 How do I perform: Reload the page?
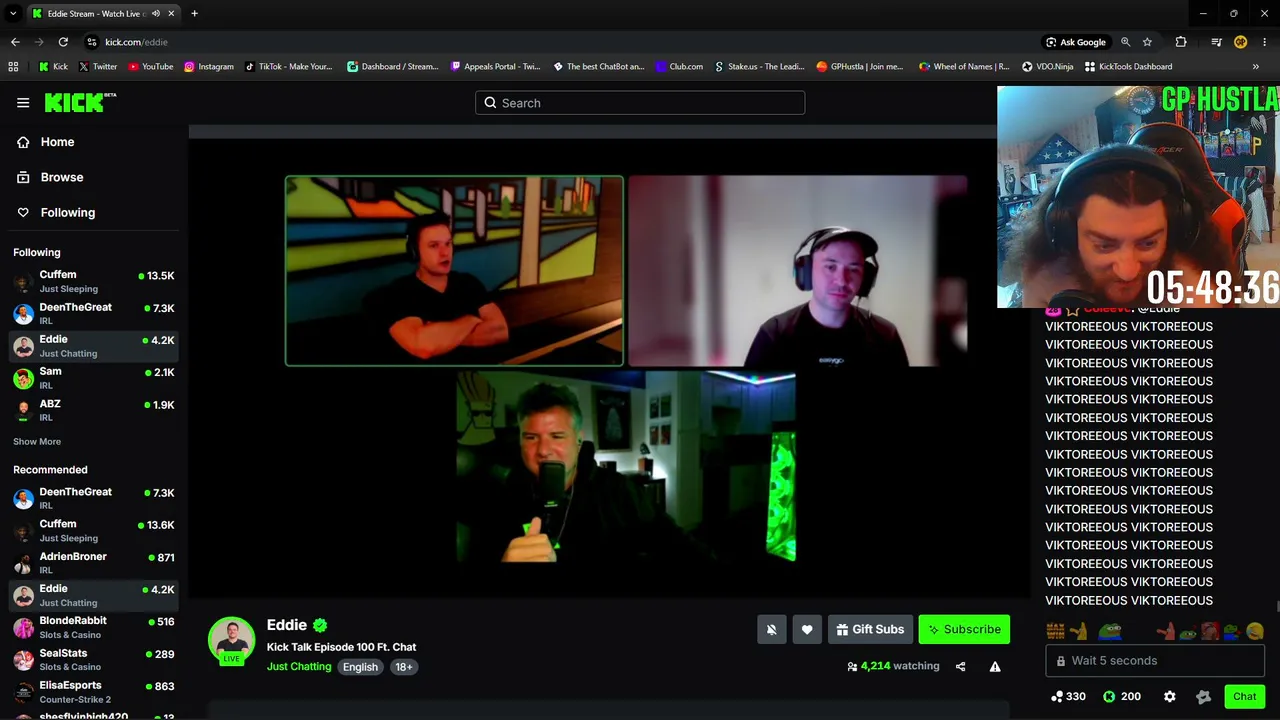[63, 42]
